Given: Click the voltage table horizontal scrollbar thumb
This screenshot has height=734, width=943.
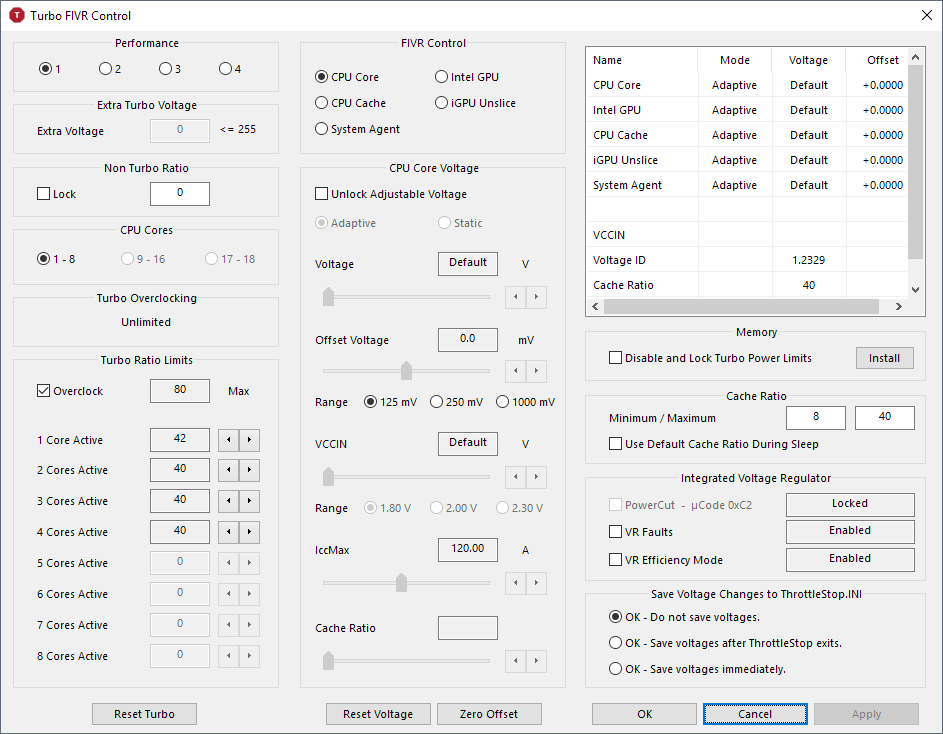Looking at the screenshot, I should pos(741,307).
